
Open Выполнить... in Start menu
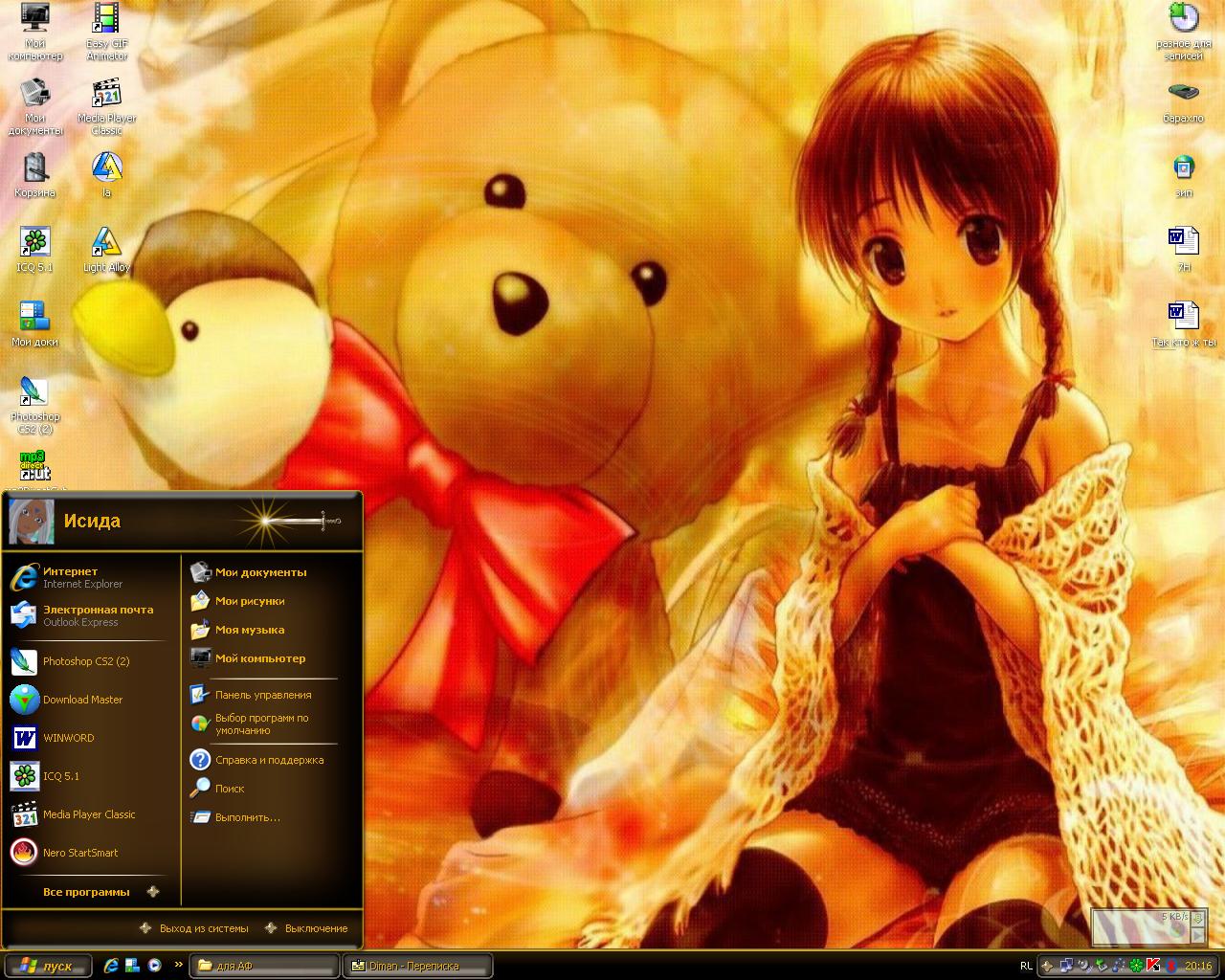click(x=271, y=817)
